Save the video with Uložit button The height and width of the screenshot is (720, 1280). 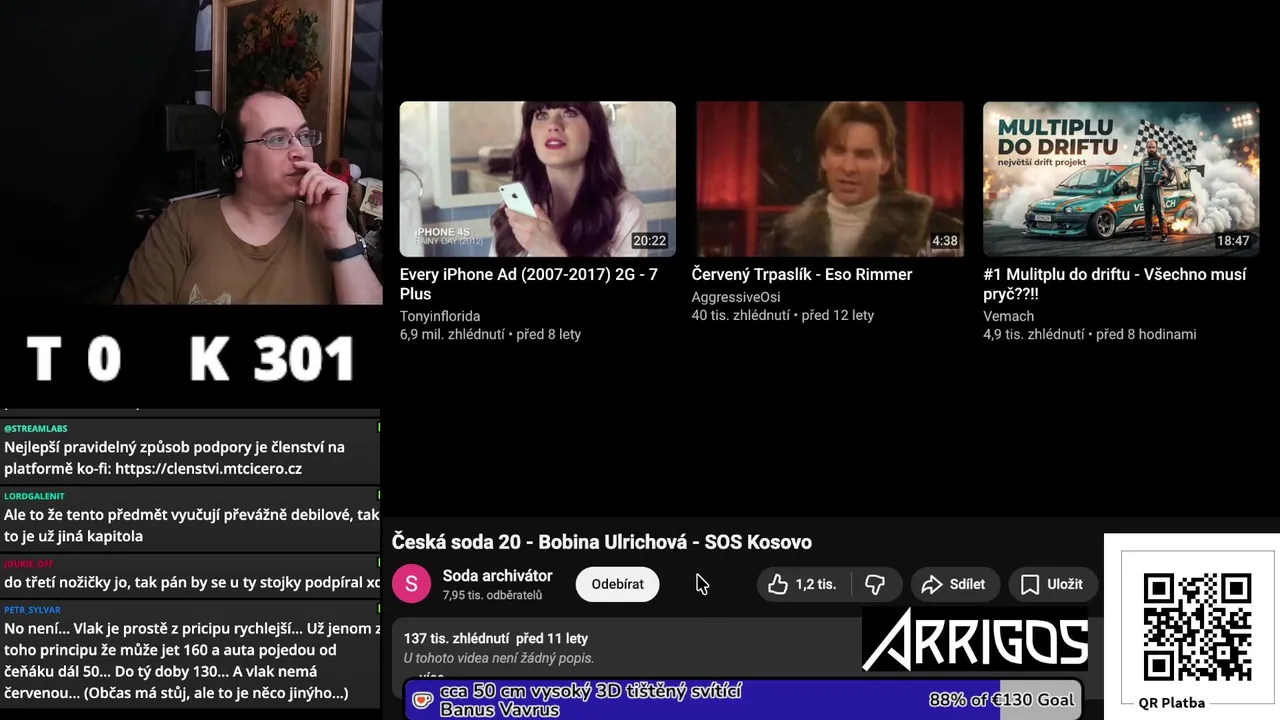1052,584
